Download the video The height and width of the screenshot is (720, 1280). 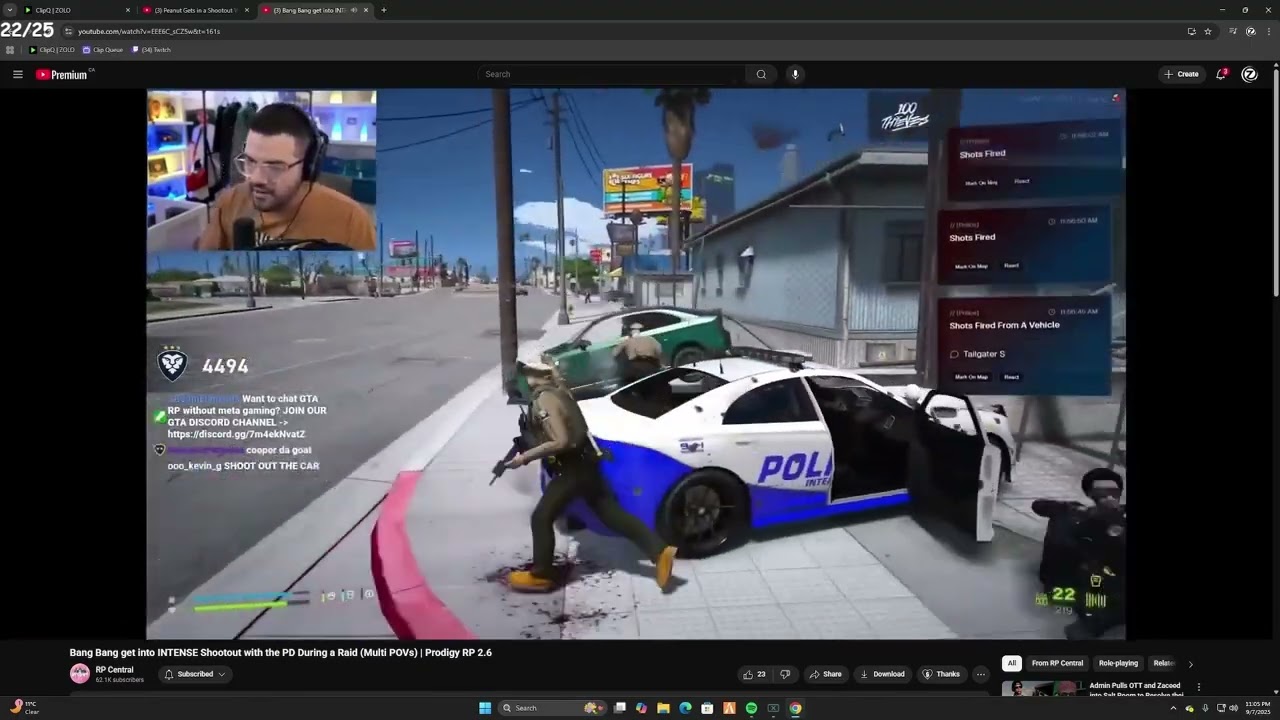tap(882, 674)
